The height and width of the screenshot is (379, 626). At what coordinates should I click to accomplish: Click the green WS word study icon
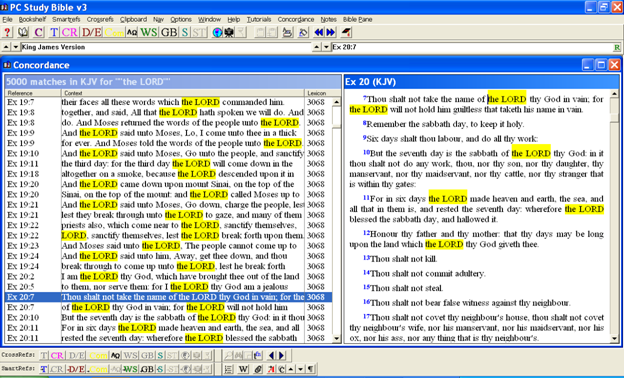coord(149,32)
